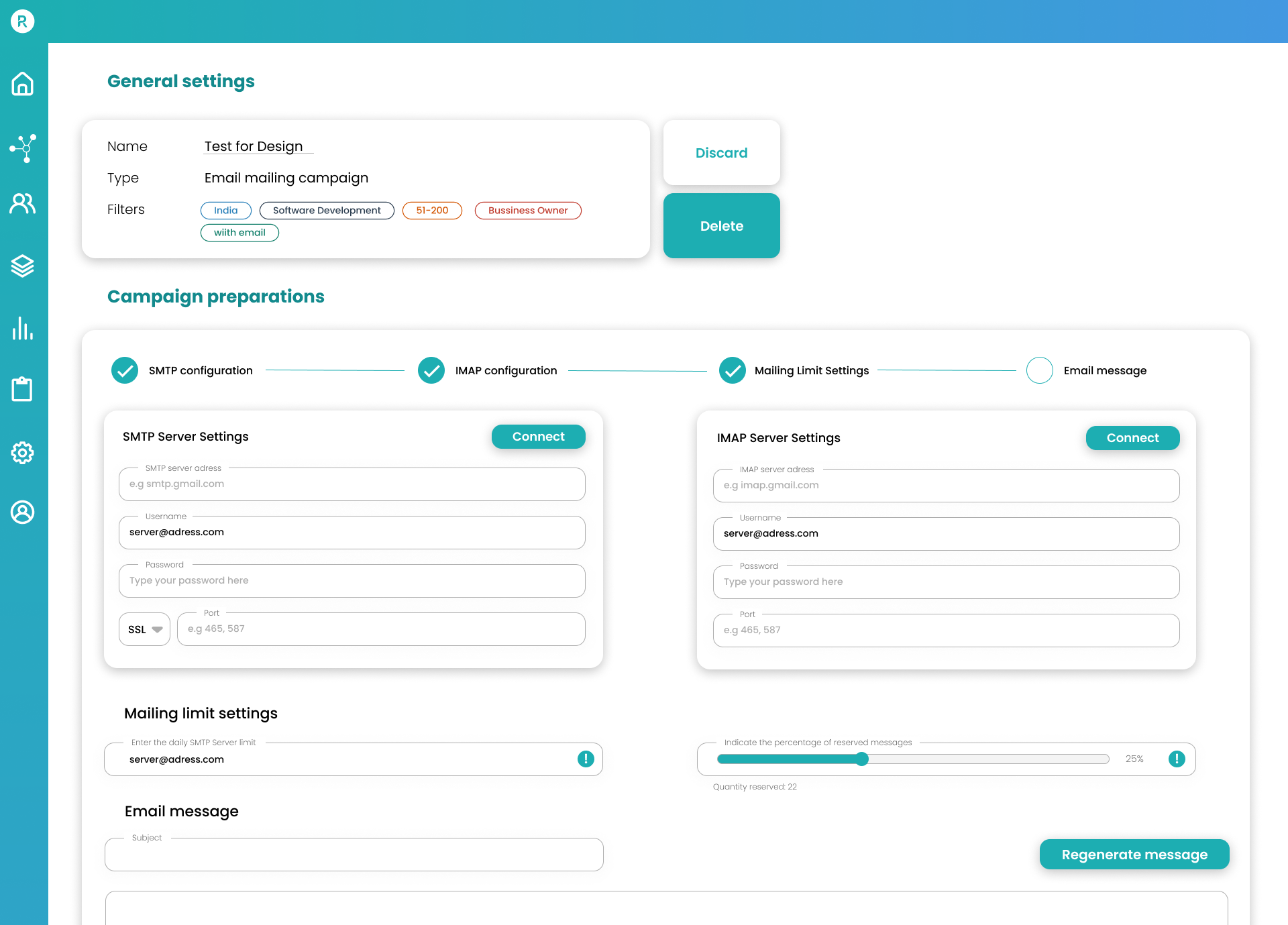This screenshot has height=925, width=1288.
Task: Open the Home icon in sidebar
Action: click(x=22, y=84)
